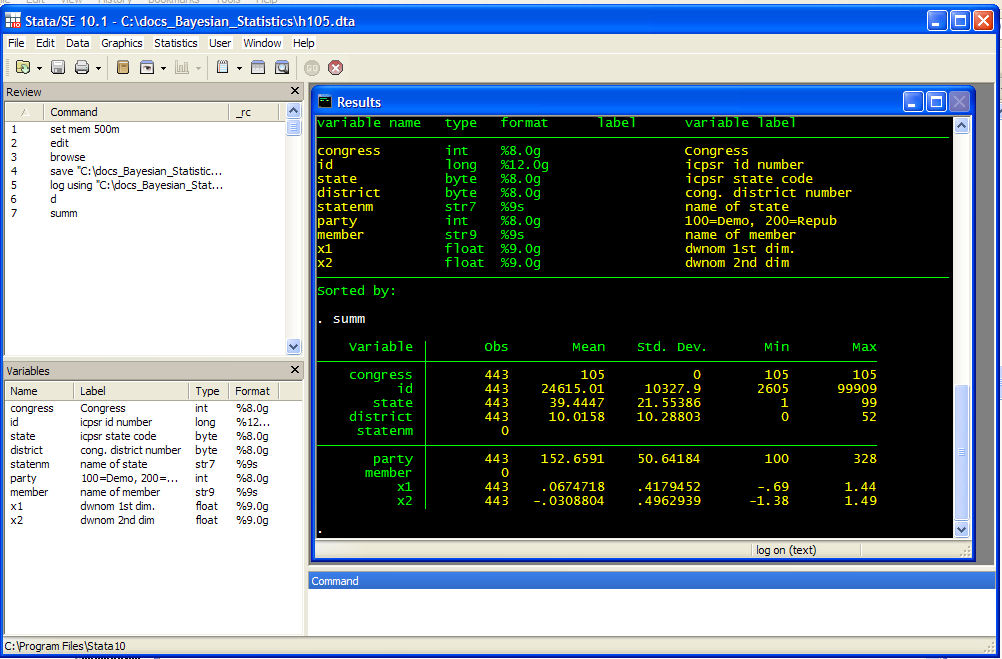Screen dimensions: 1002x659
Task: Click the Print toolbar icon
Action: point(82,68)
